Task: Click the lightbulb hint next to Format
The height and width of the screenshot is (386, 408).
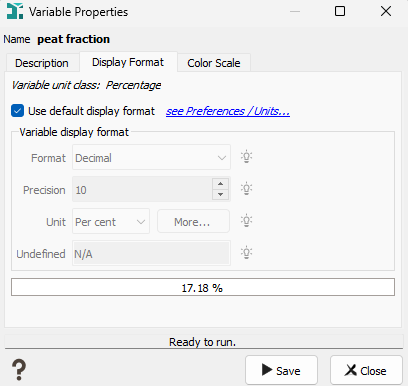Action: [246, 157]
